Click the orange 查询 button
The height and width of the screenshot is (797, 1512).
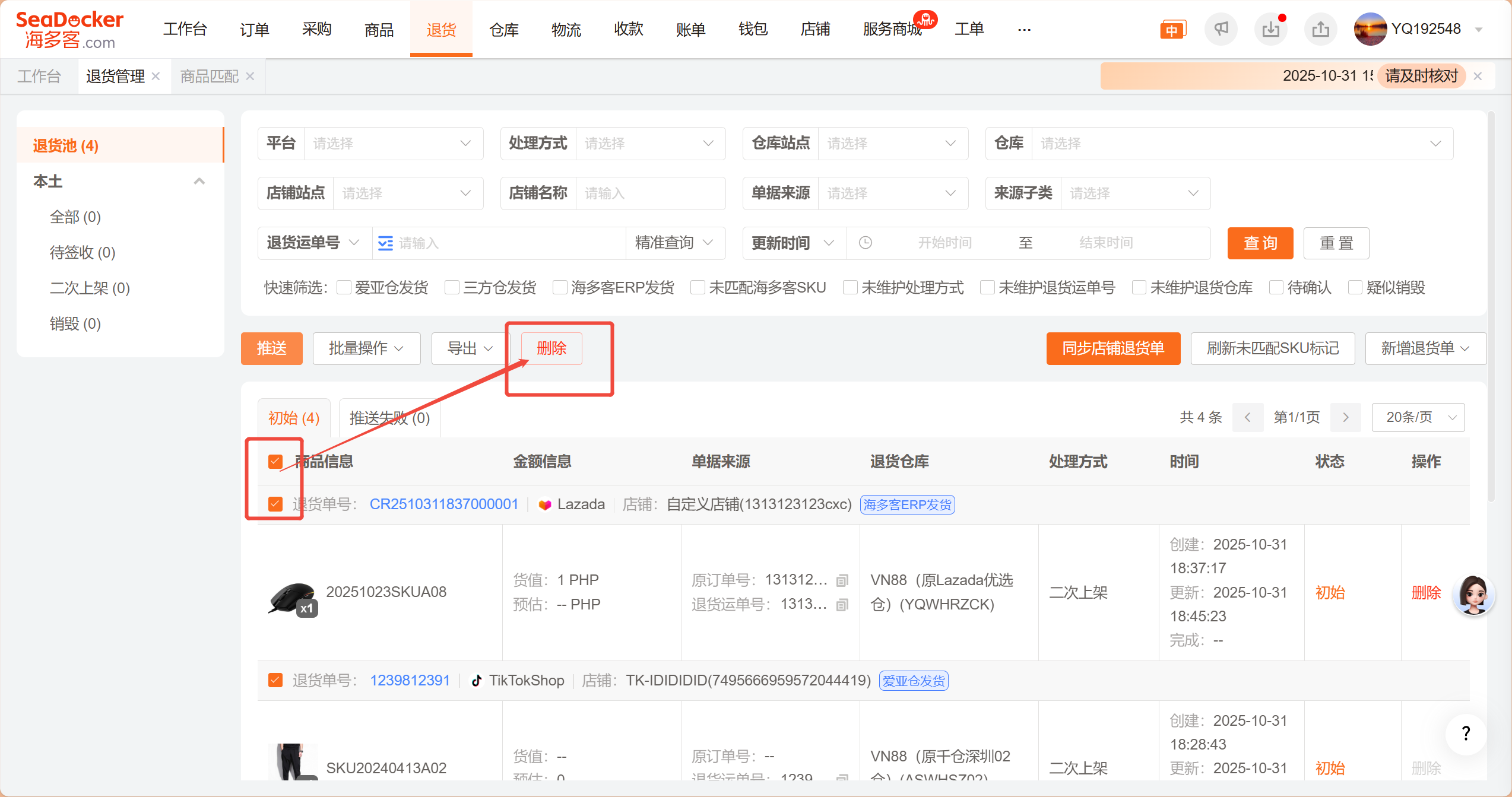[x=1260, y=243]
